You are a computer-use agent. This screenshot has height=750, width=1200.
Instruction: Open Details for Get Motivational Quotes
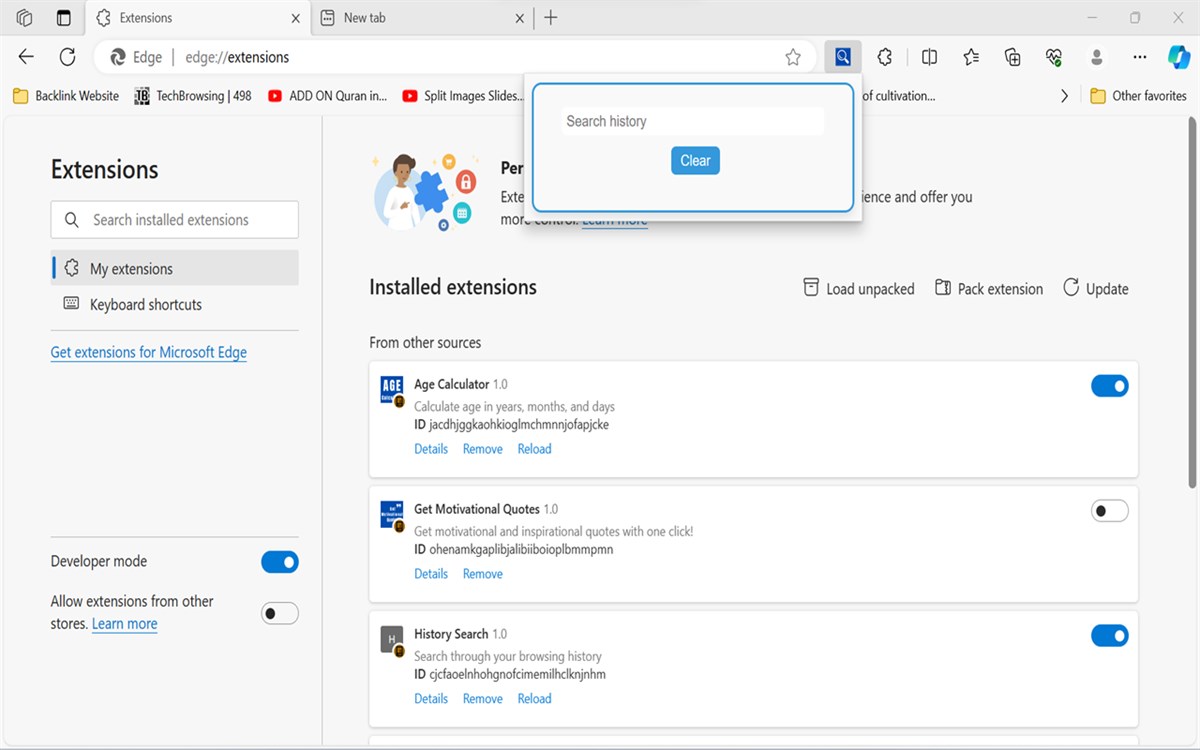coord(431,574)
